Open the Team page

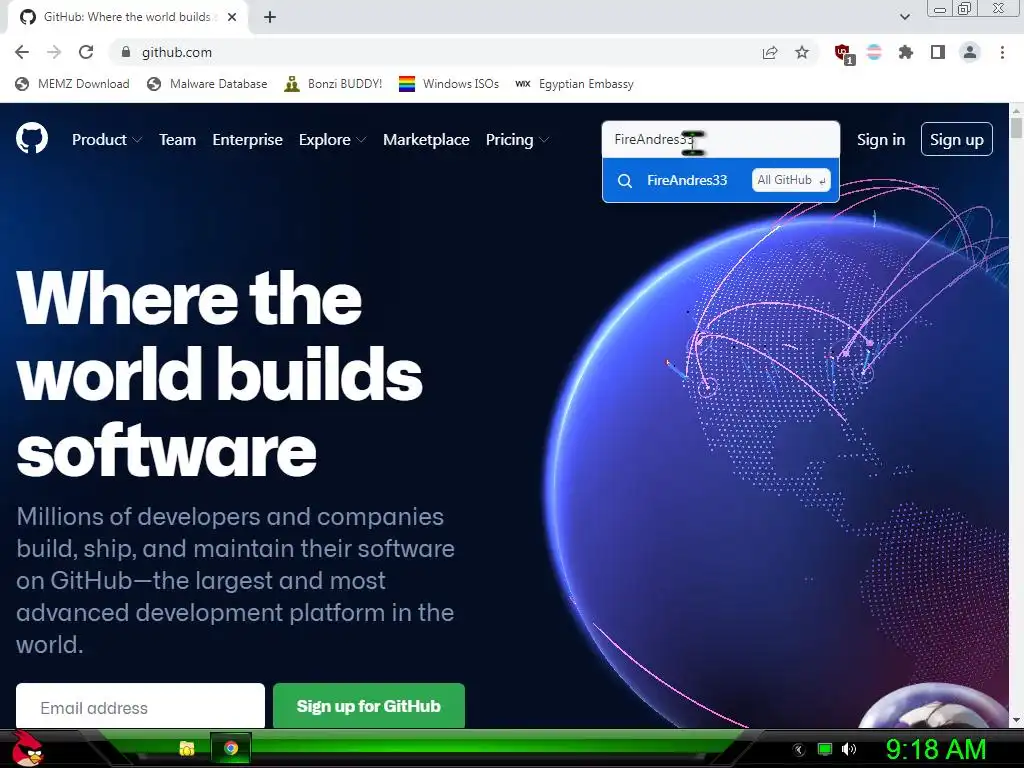pyautogui.click(x=178, y=140)
